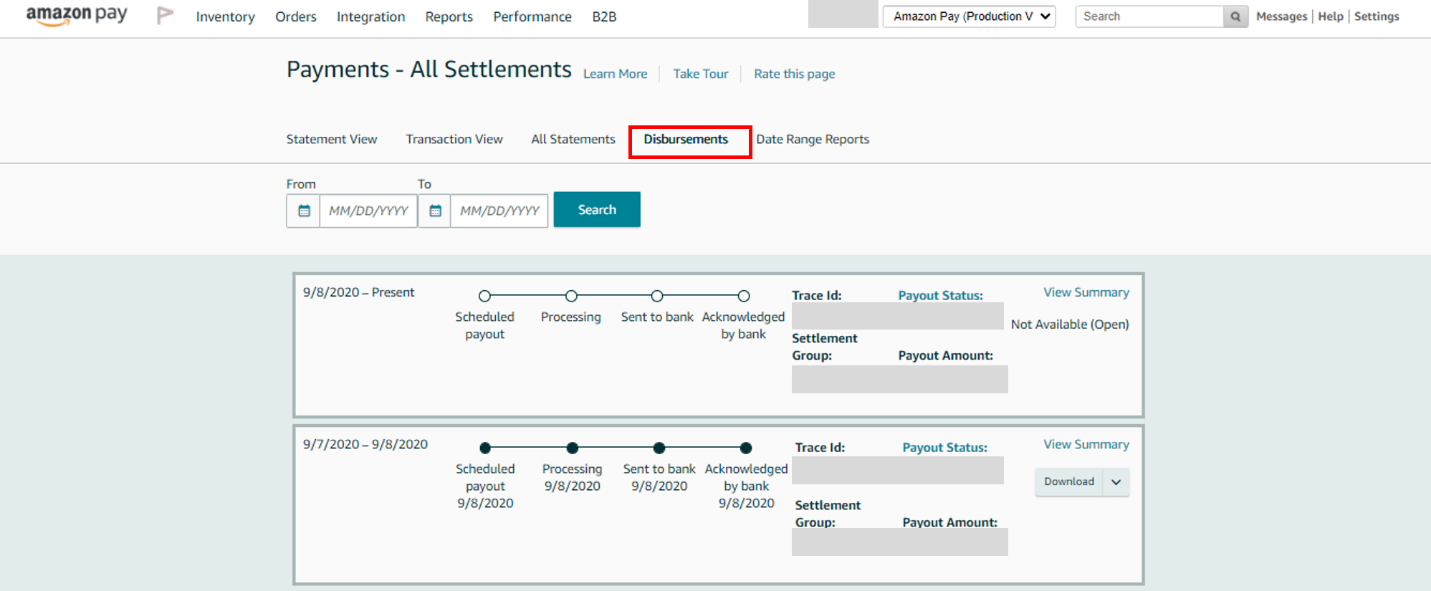This screenshot has height=591, width=1431.
Task: Open the Inventory menu
Action: click(225, 17)
